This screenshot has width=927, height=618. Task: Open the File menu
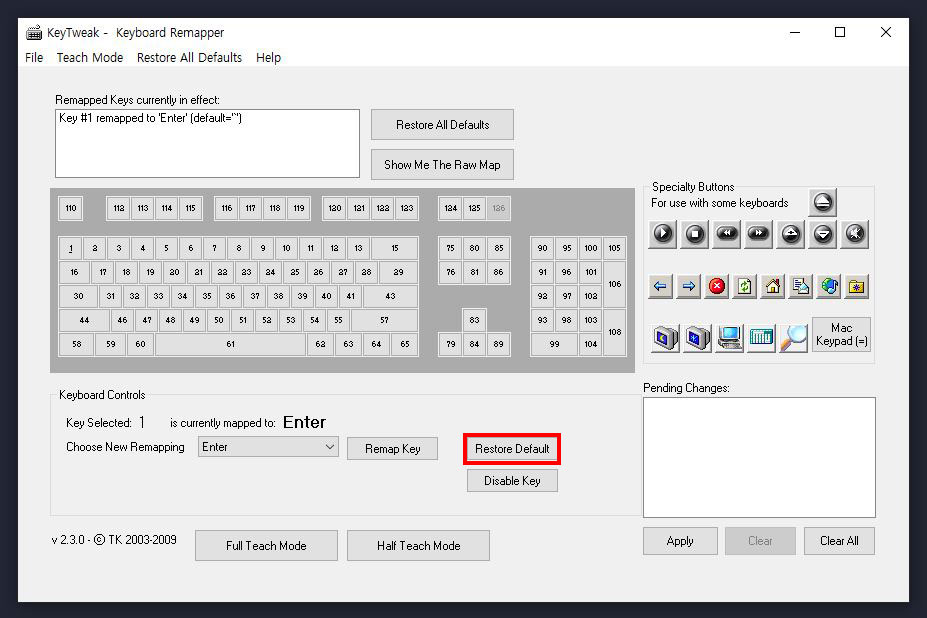tap(34, 57)
